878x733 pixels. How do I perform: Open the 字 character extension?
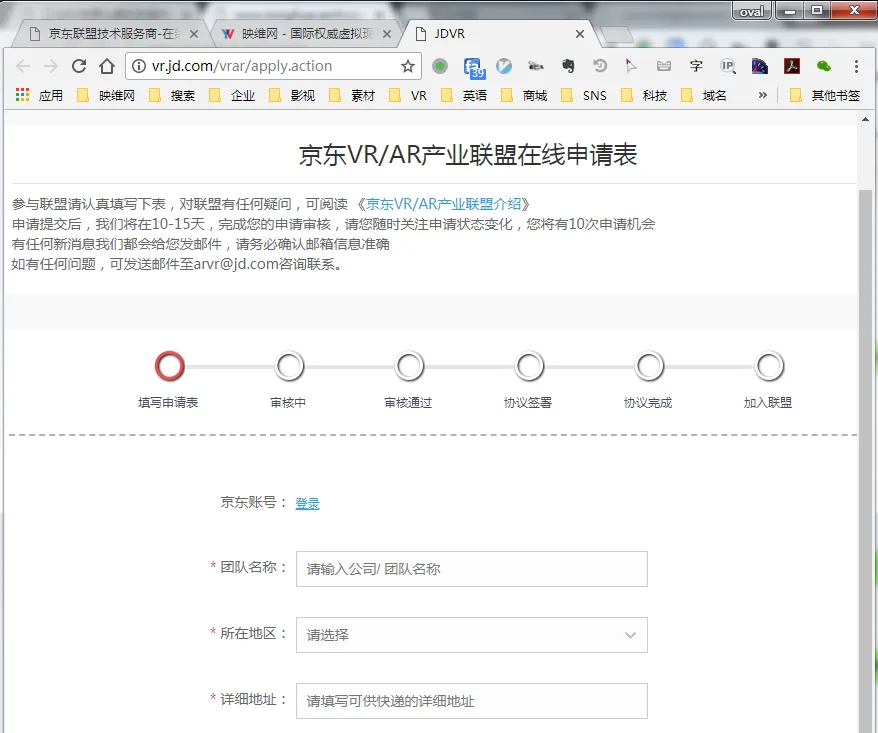point(696,66)
